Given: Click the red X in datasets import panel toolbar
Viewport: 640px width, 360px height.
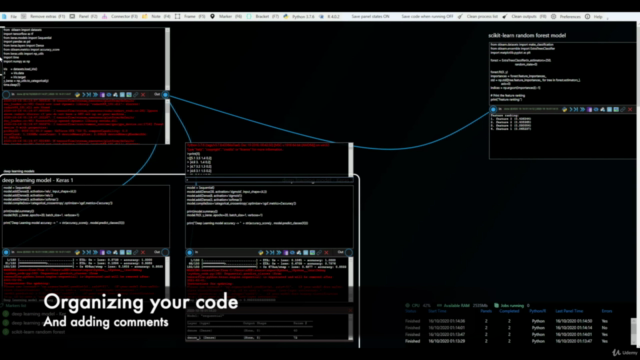Looking at the screenshot, I should [143, 95].
